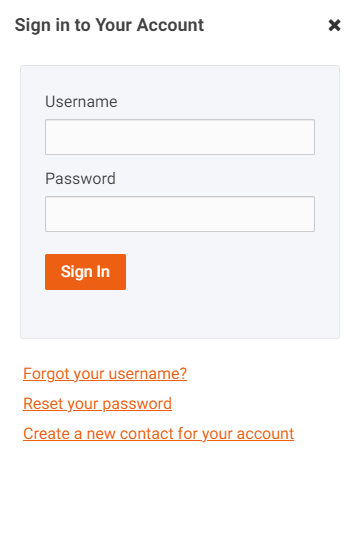
Task: Submit the credentials with Sign In
Action: pos(85,272)
